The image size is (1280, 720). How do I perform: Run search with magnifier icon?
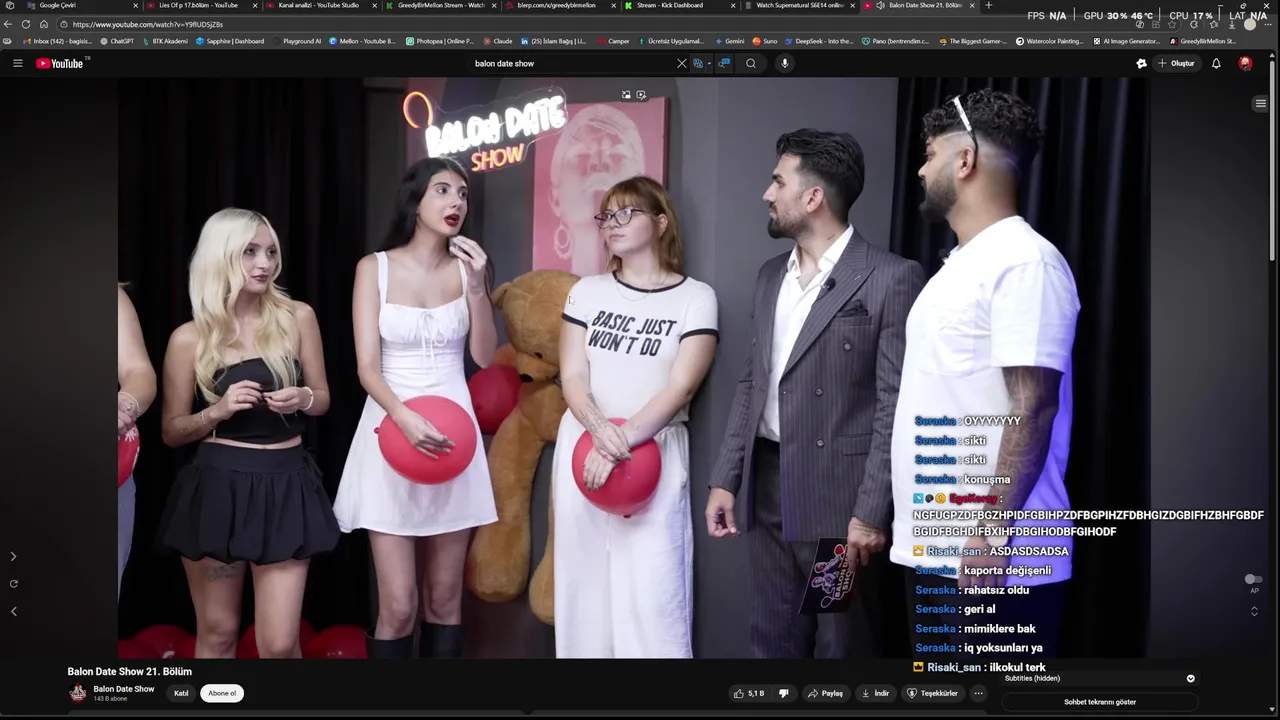(751, 63)
